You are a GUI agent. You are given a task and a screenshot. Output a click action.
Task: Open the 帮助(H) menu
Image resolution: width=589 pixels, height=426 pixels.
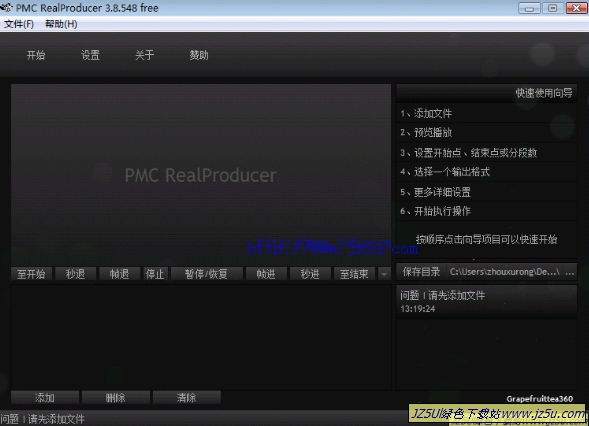(61, 24)
